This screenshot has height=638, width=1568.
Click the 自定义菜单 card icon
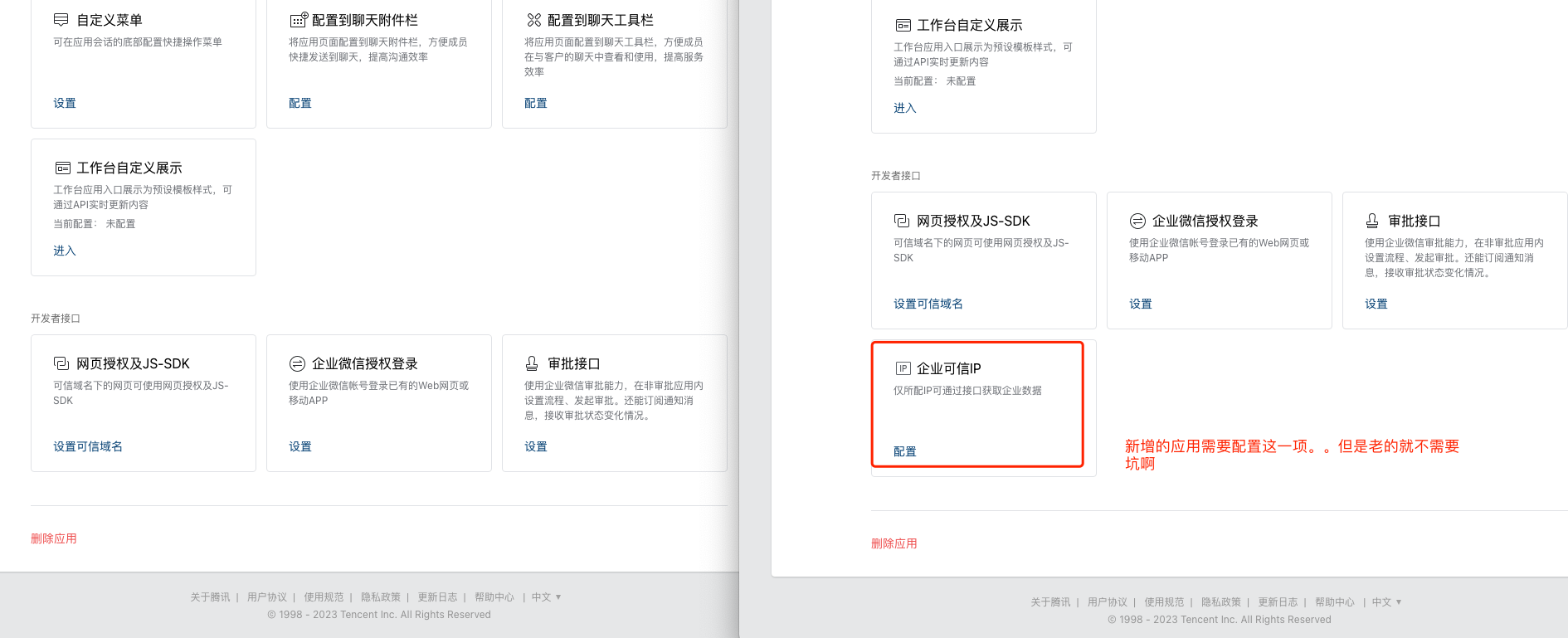(x=61, y=20)
